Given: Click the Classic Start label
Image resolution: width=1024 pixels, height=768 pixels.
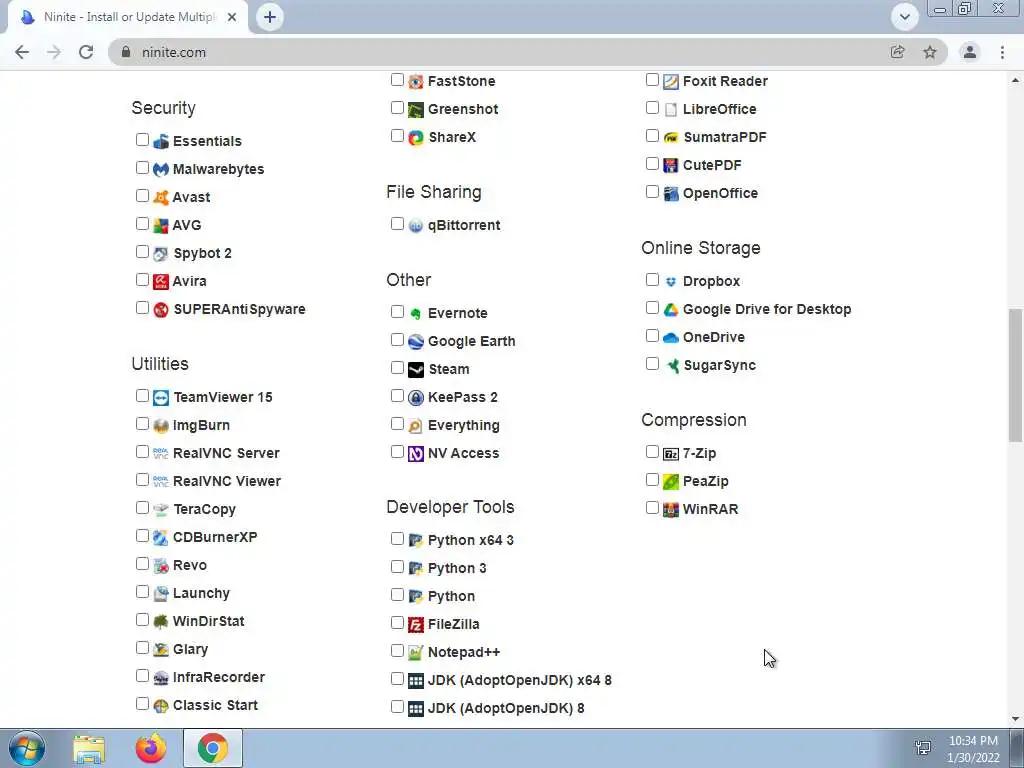Looking at the screenshot, I should pos(216,705).
